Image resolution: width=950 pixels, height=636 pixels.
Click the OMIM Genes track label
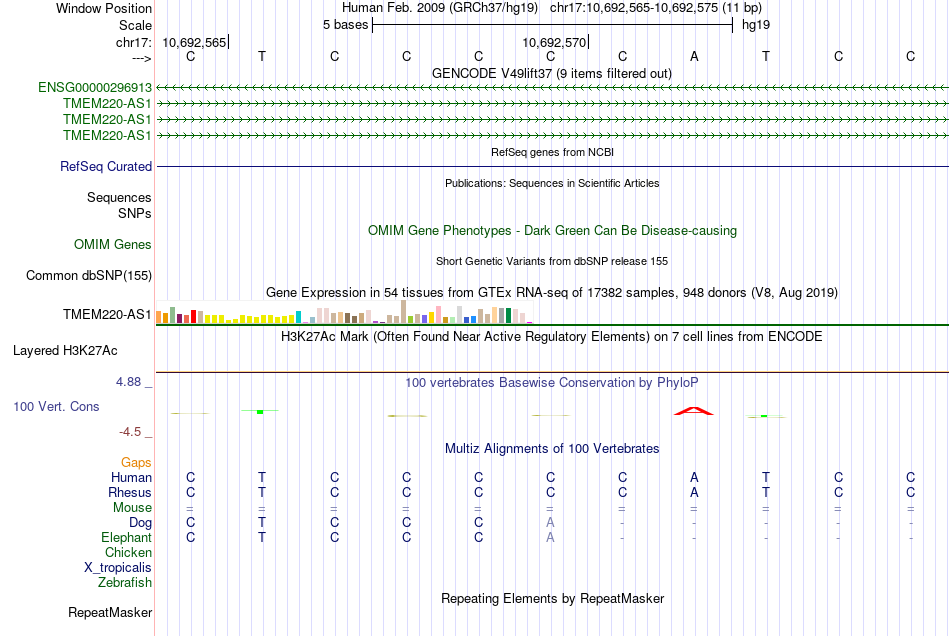tap(113, 245)
